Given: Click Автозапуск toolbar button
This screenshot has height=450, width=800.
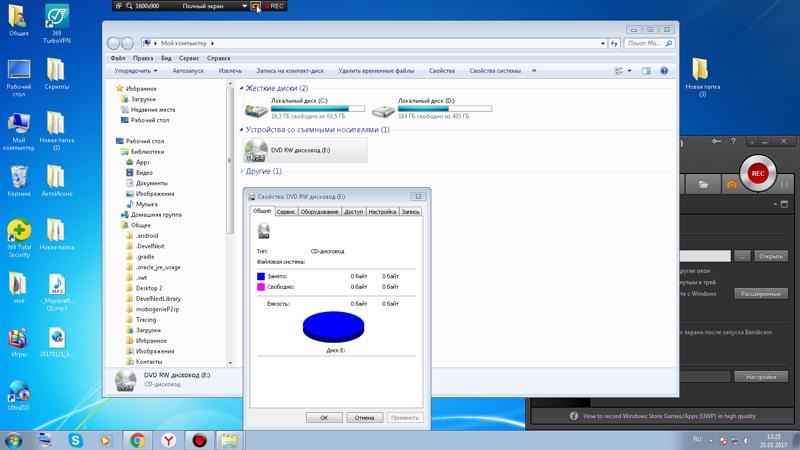Looking at the screenshot, I should (x=188, y=71).
